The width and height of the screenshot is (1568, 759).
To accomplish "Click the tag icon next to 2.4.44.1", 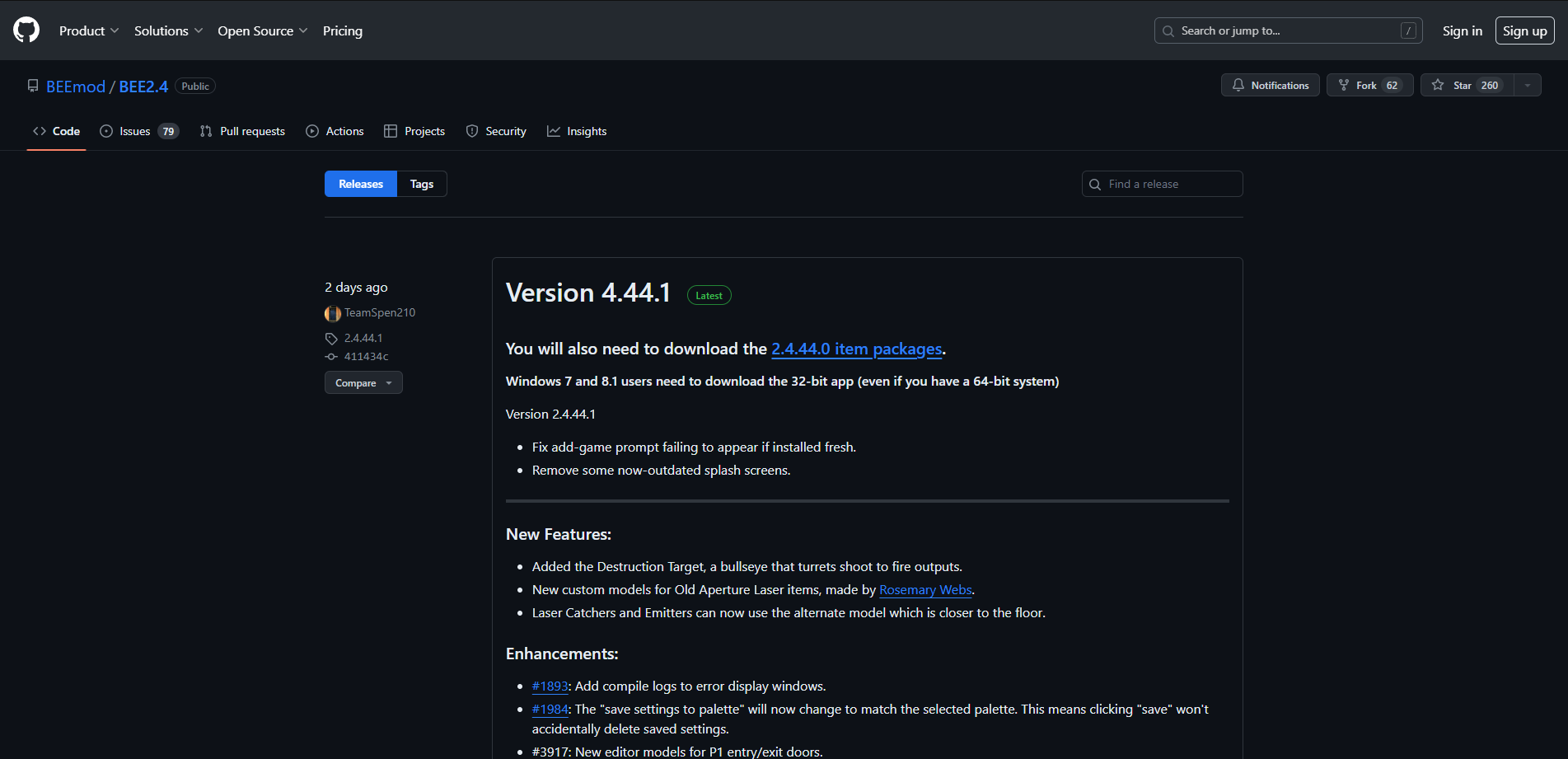I will 331,339.
